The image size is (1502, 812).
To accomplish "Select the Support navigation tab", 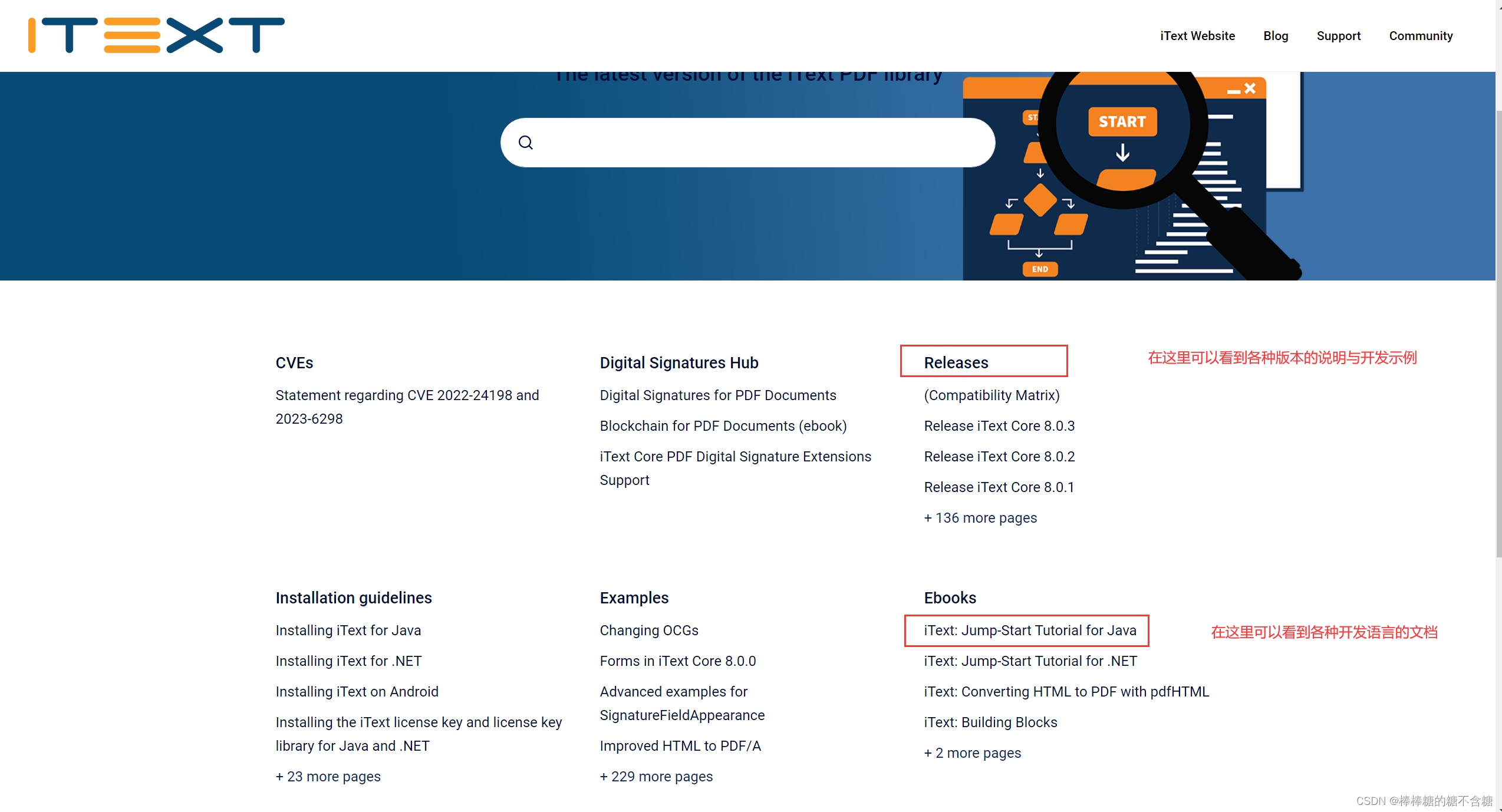I will [x=1339, y=36].
